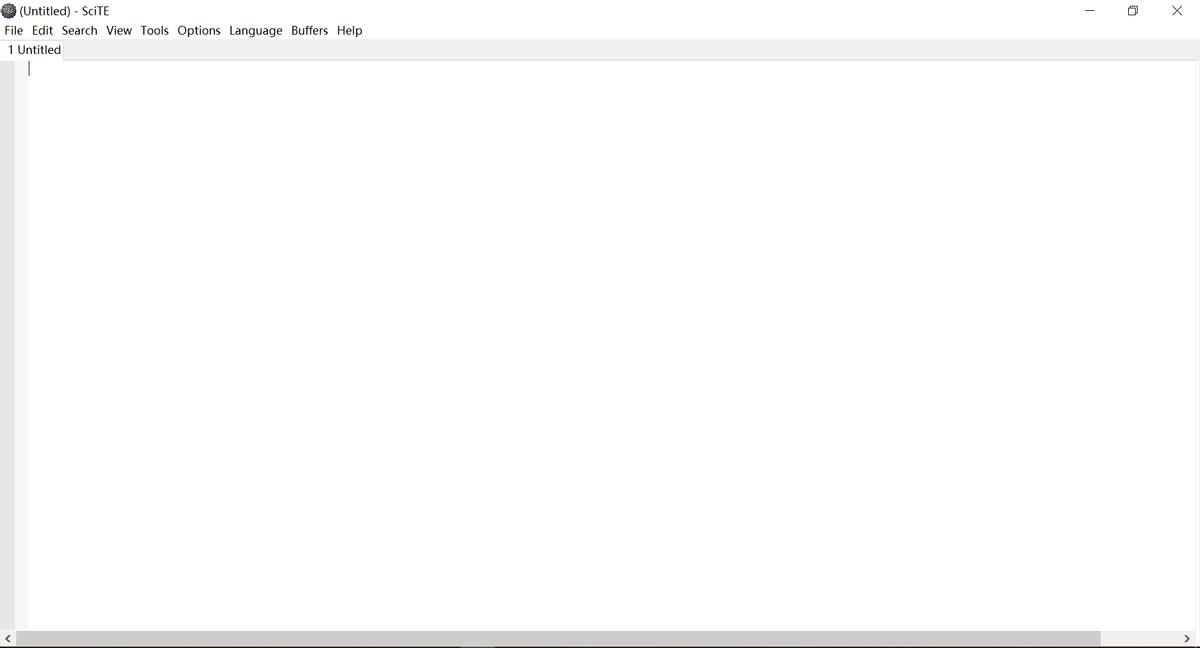Screen dimensions: 1200x648
Task: Minimize the SciTE window
Action: [x=1089, y=10]
